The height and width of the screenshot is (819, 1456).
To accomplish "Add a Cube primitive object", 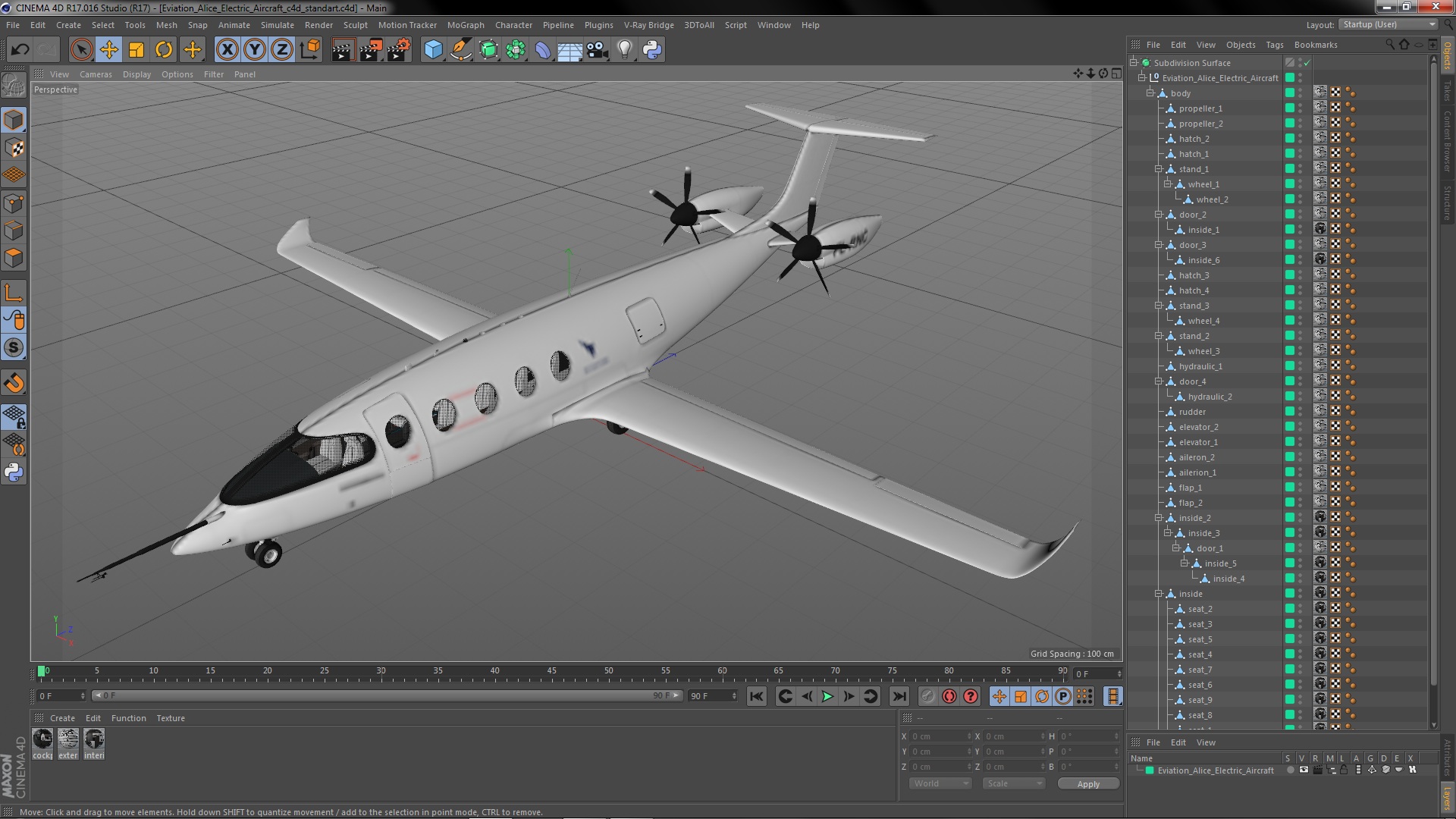I will 434,50.
